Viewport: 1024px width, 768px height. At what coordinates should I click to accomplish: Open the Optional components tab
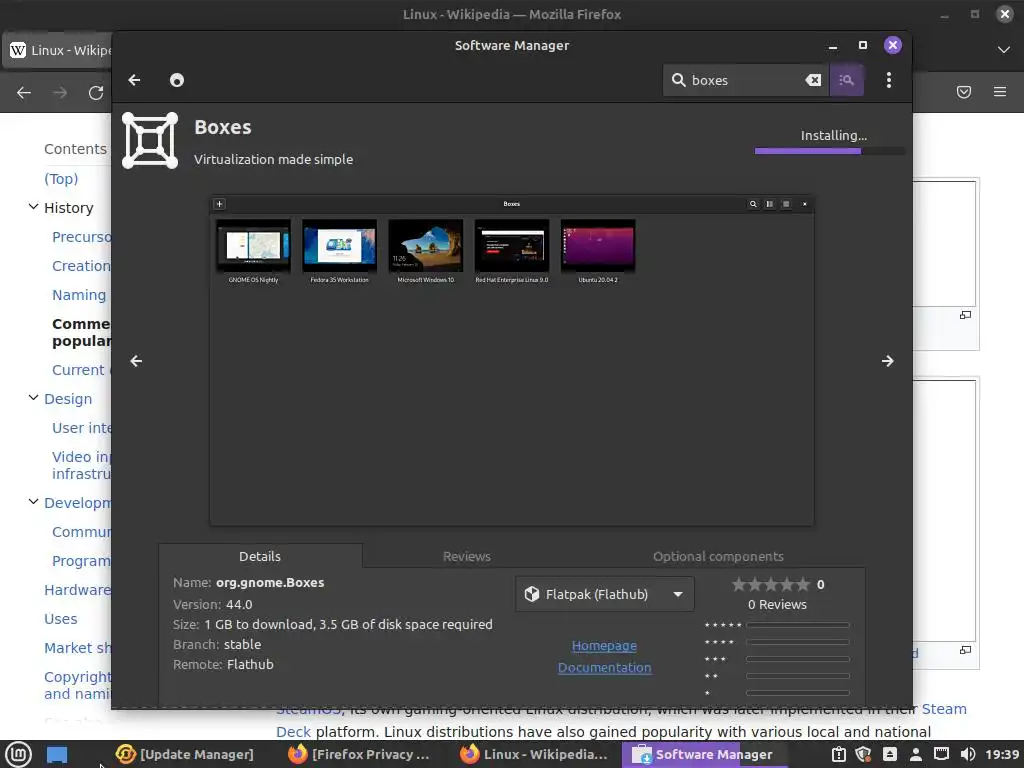click(x=718, y=556)
